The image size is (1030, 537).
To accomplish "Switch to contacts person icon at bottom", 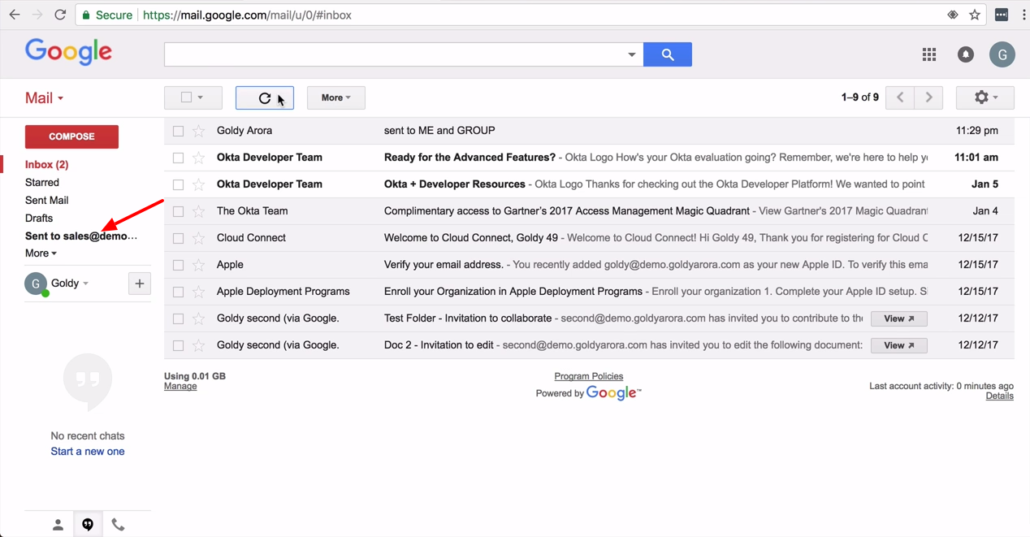I will point(58,525).
